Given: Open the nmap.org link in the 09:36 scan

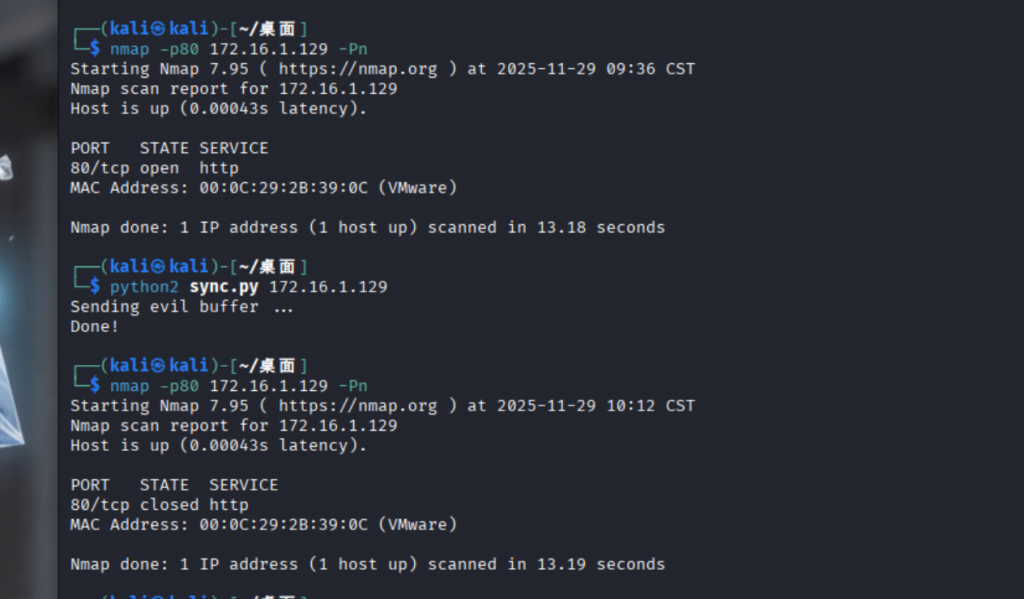Looking at the screenshot, I should coord(357,69).
